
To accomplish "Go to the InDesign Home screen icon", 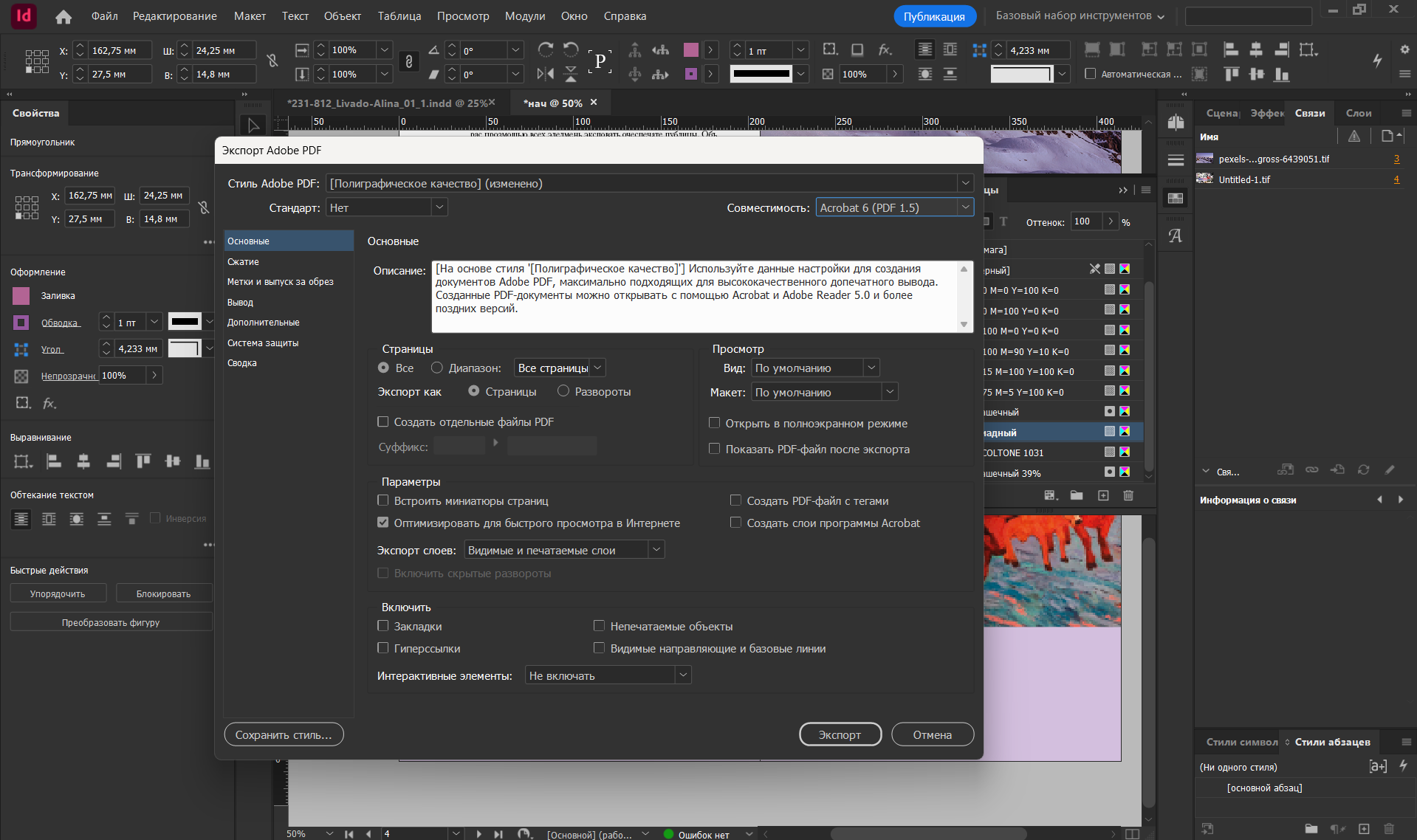I will tap(64, 16).
